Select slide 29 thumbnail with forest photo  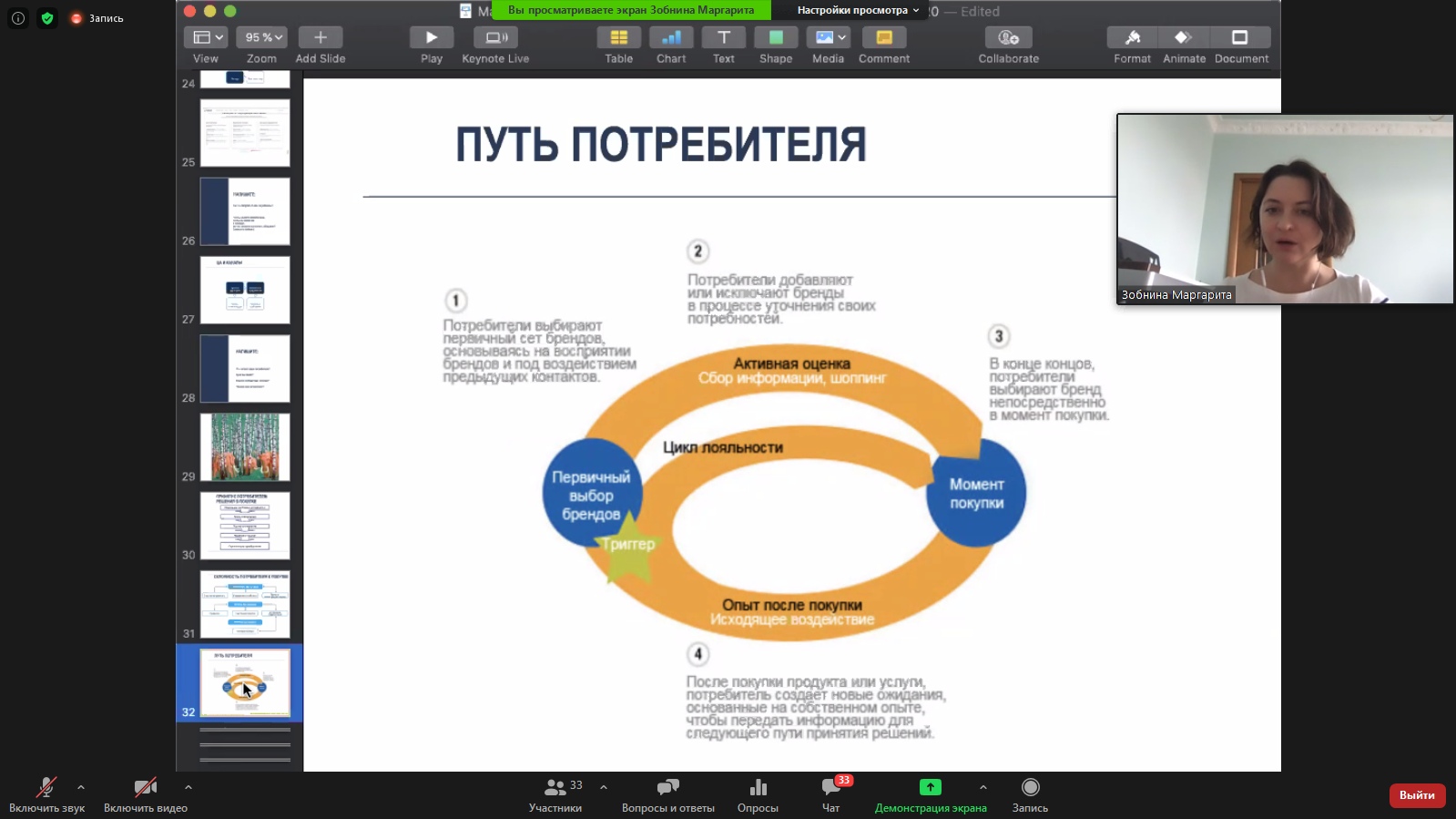(x=245, y=446)
